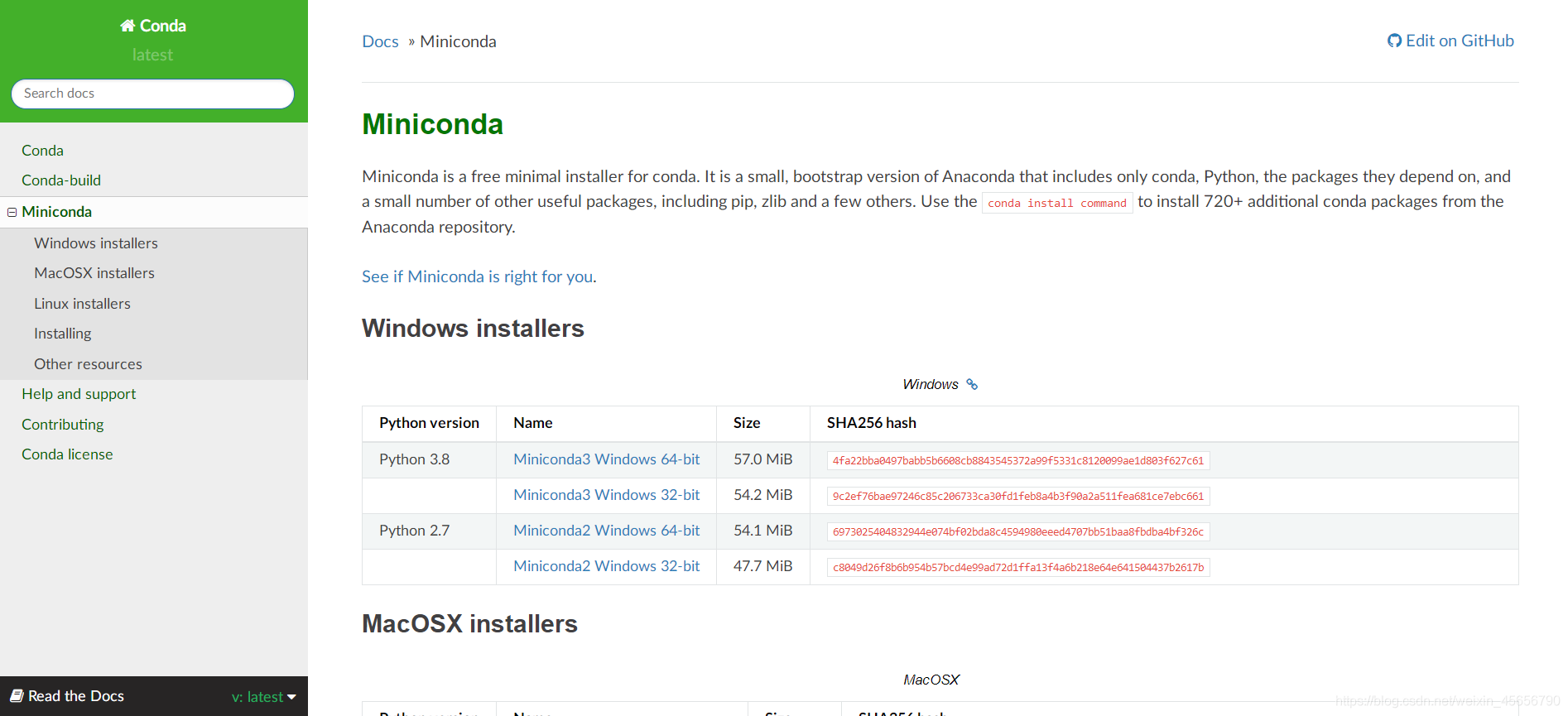Screen dimensions: 1568x716
Task: Click the 'MacOSX' table caption
Action: pos(931,680)
